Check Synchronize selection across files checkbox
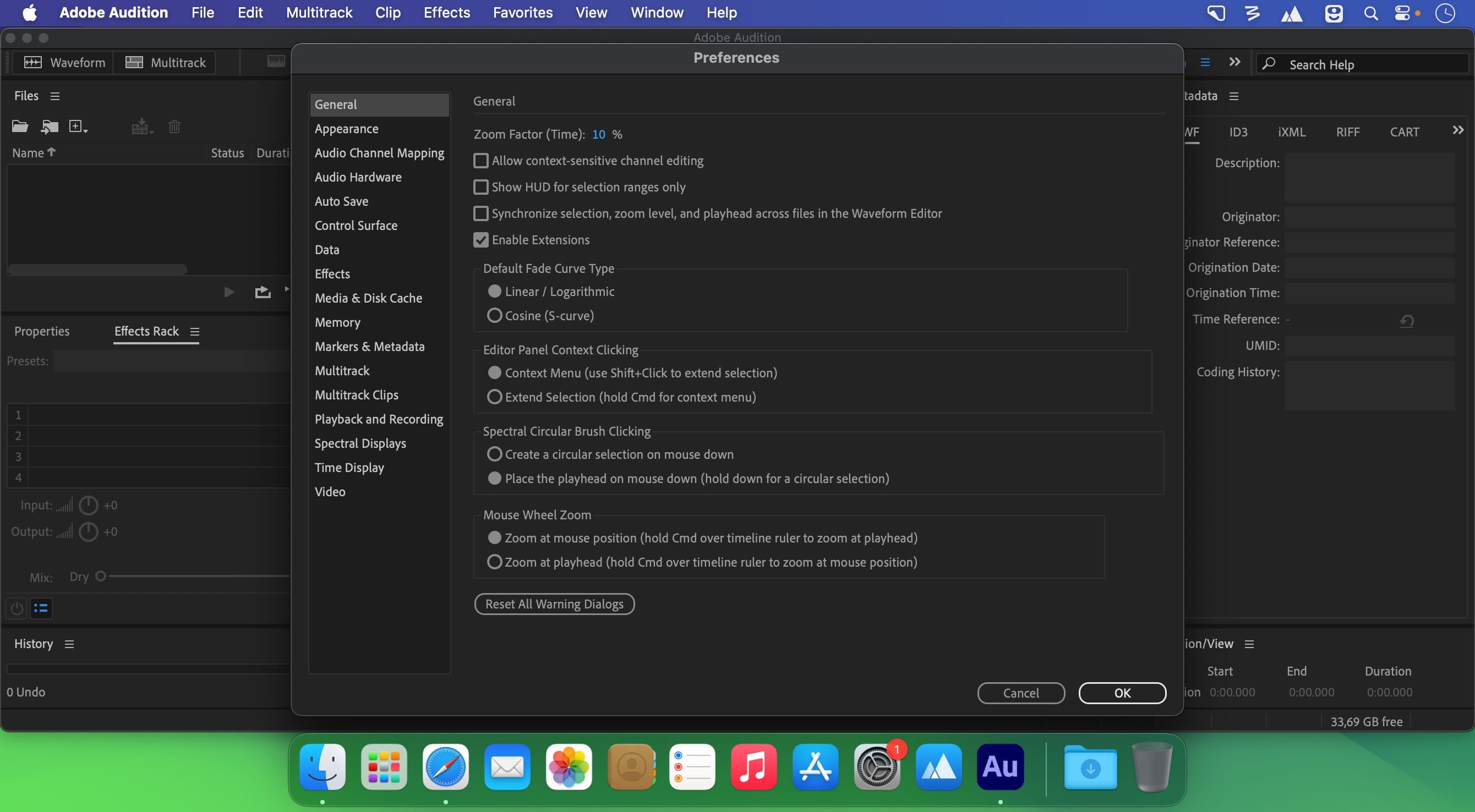The height and width of the screenshot is (812, 1475). (x=481, y=213)
